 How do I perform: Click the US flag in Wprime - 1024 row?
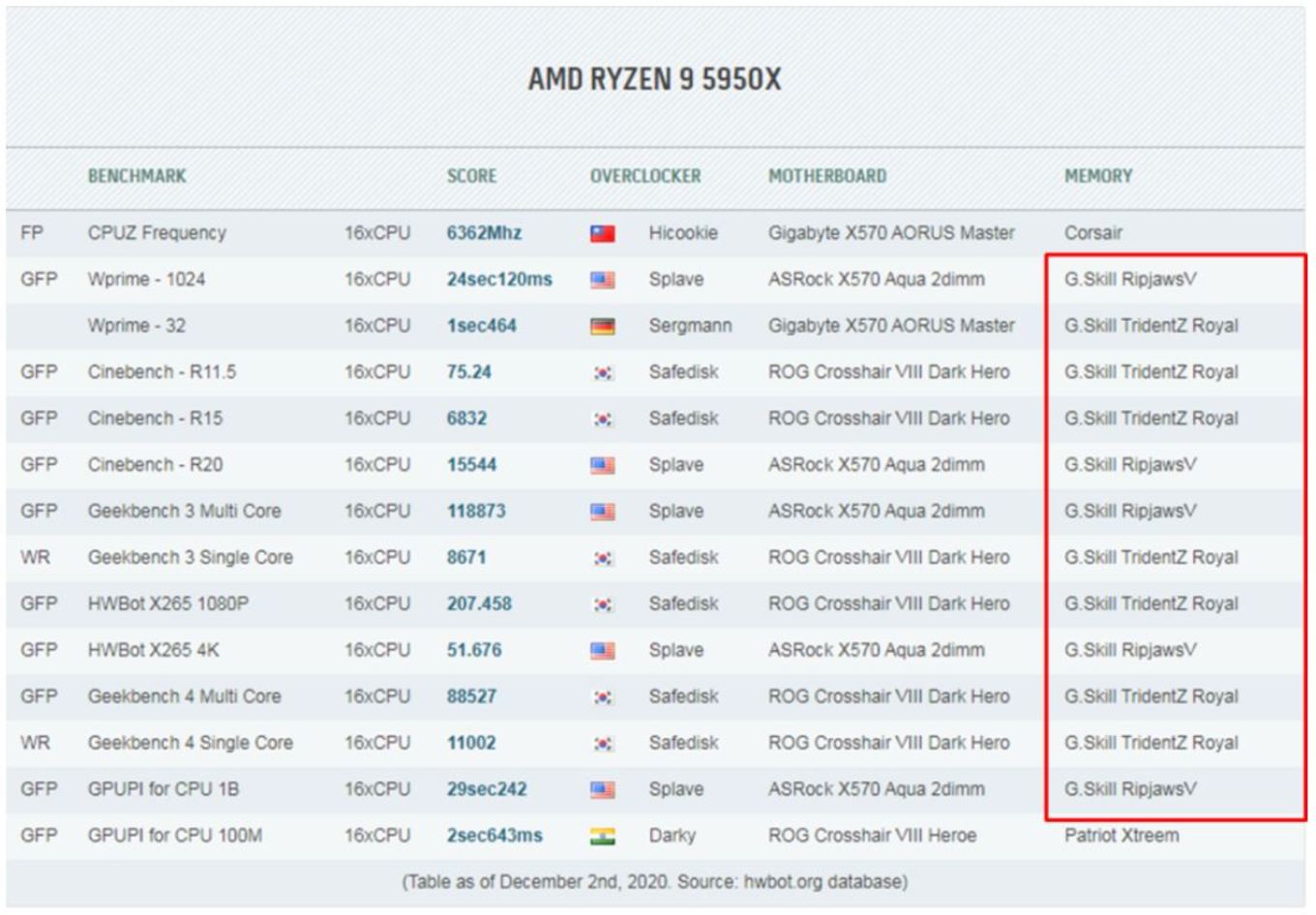[x=603, y=280]
